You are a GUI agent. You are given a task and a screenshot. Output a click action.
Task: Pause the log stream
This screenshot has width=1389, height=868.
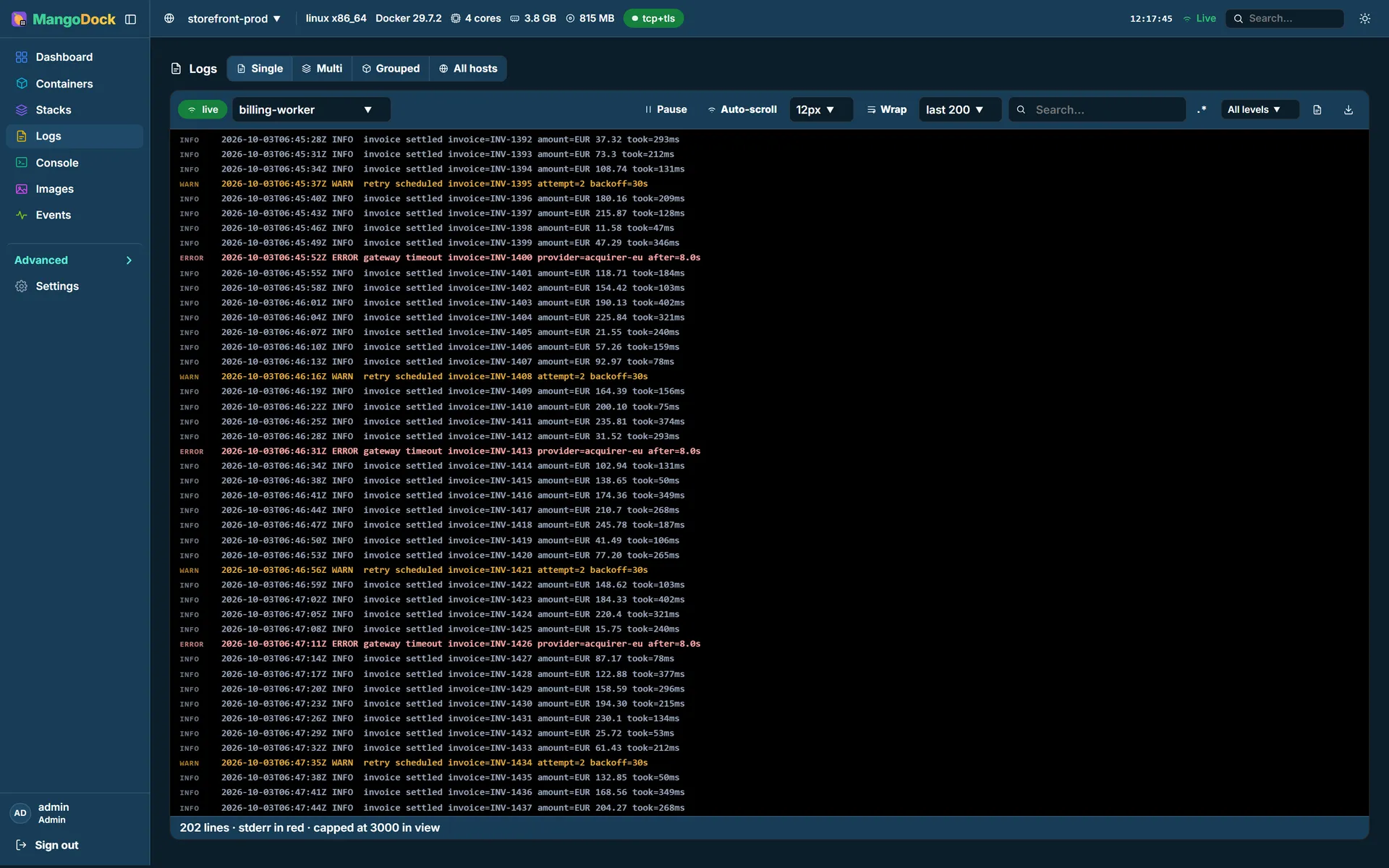tap(666, 110)
